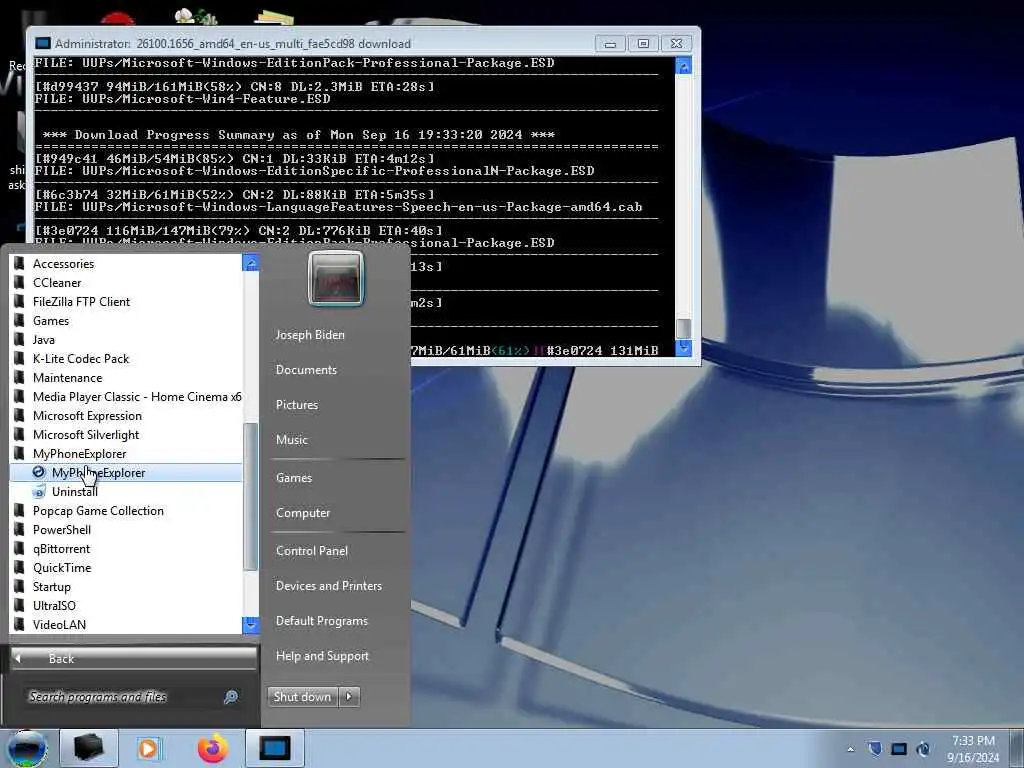Click programs list scrollbar down arrow
The width and height of the screenshot is (1024, 768).
[x=250, y=625]
